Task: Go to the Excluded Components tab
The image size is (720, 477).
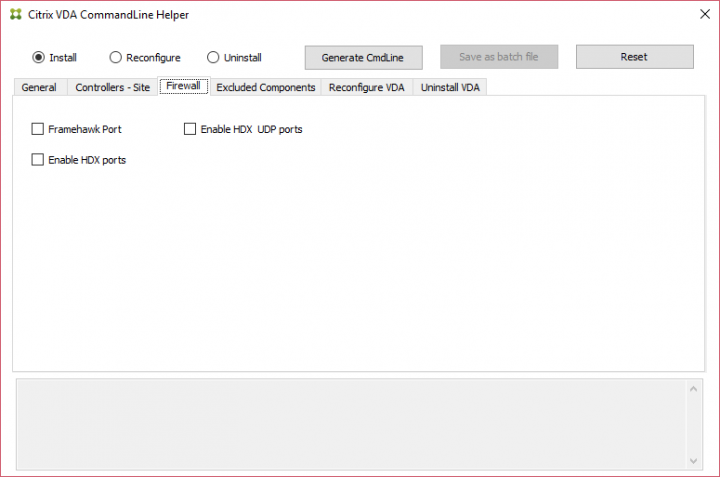Action: click(265, 87)
